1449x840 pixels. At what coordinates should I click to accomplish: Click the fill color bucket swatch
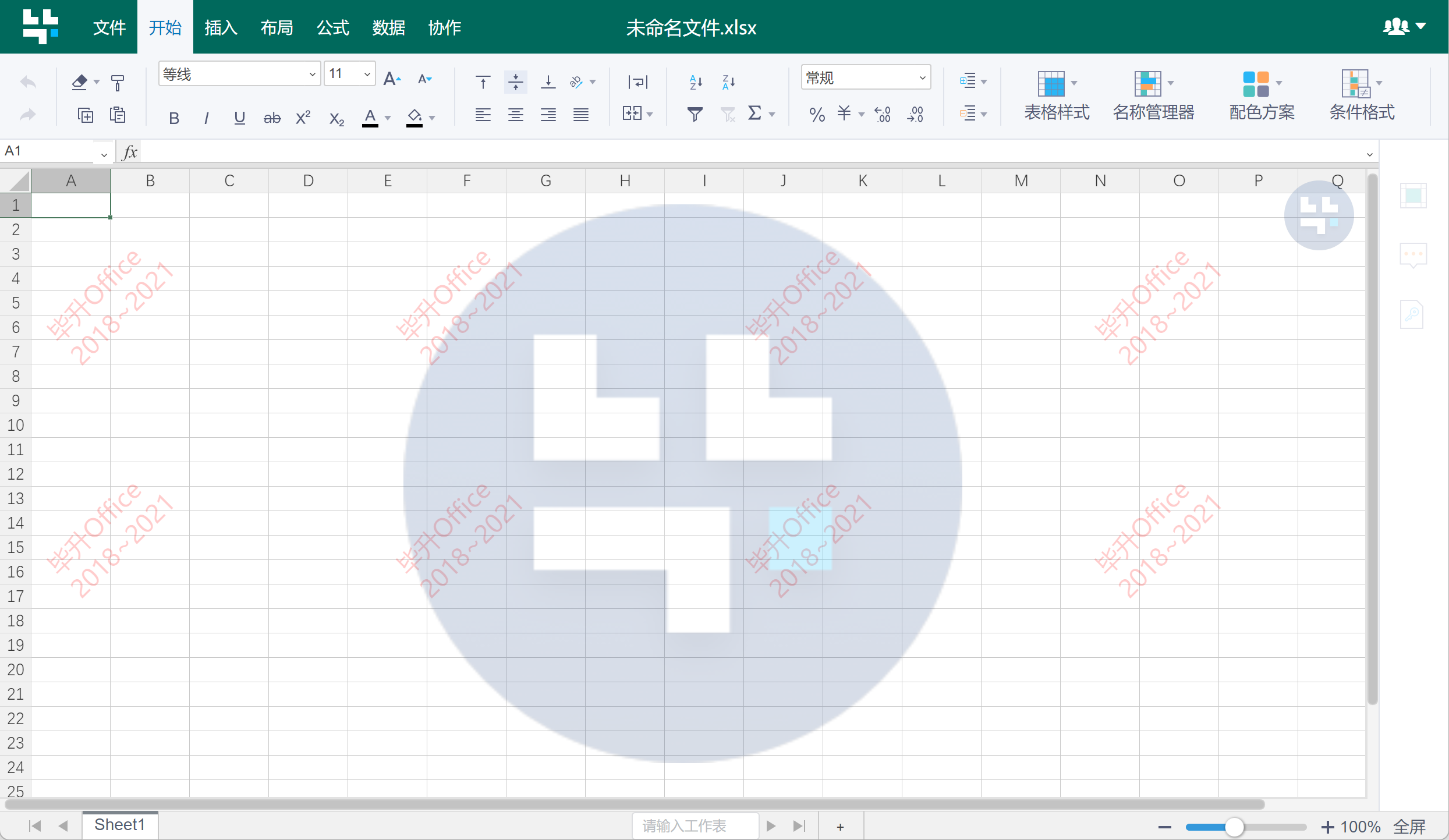[x=414, y=118]
